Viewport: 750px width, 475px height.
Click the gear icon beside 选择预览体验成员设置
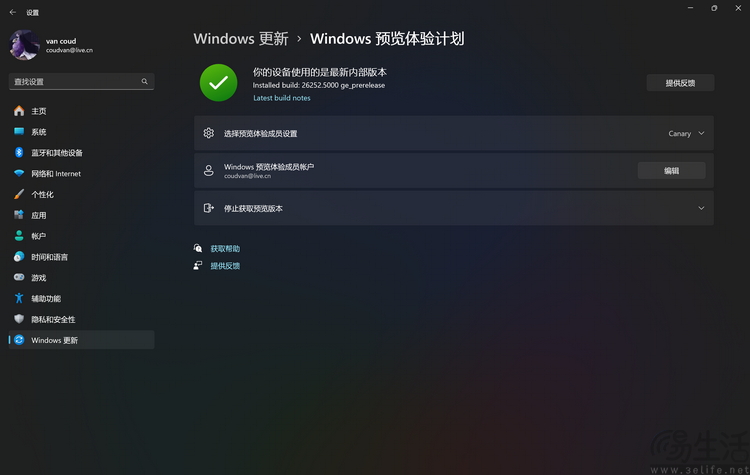click(209, 133)
